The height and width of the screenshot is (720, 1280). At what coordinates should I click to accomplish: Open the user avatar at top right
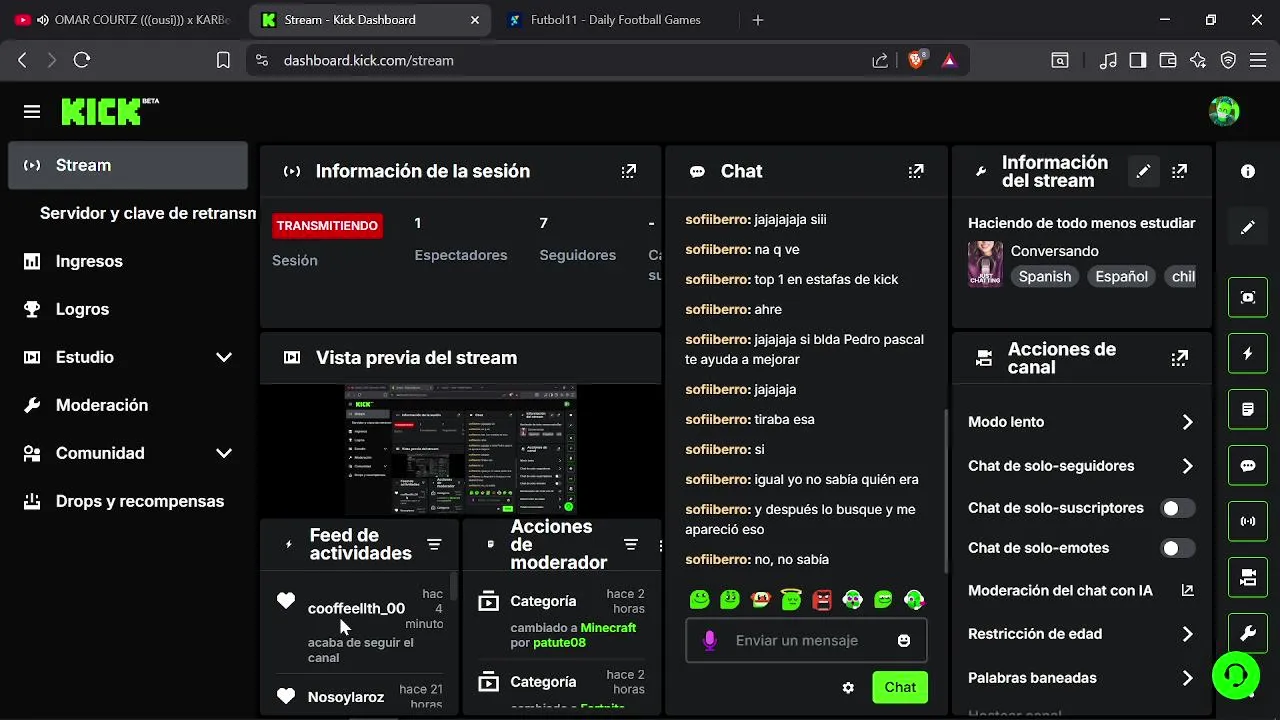click(1224, 112)
